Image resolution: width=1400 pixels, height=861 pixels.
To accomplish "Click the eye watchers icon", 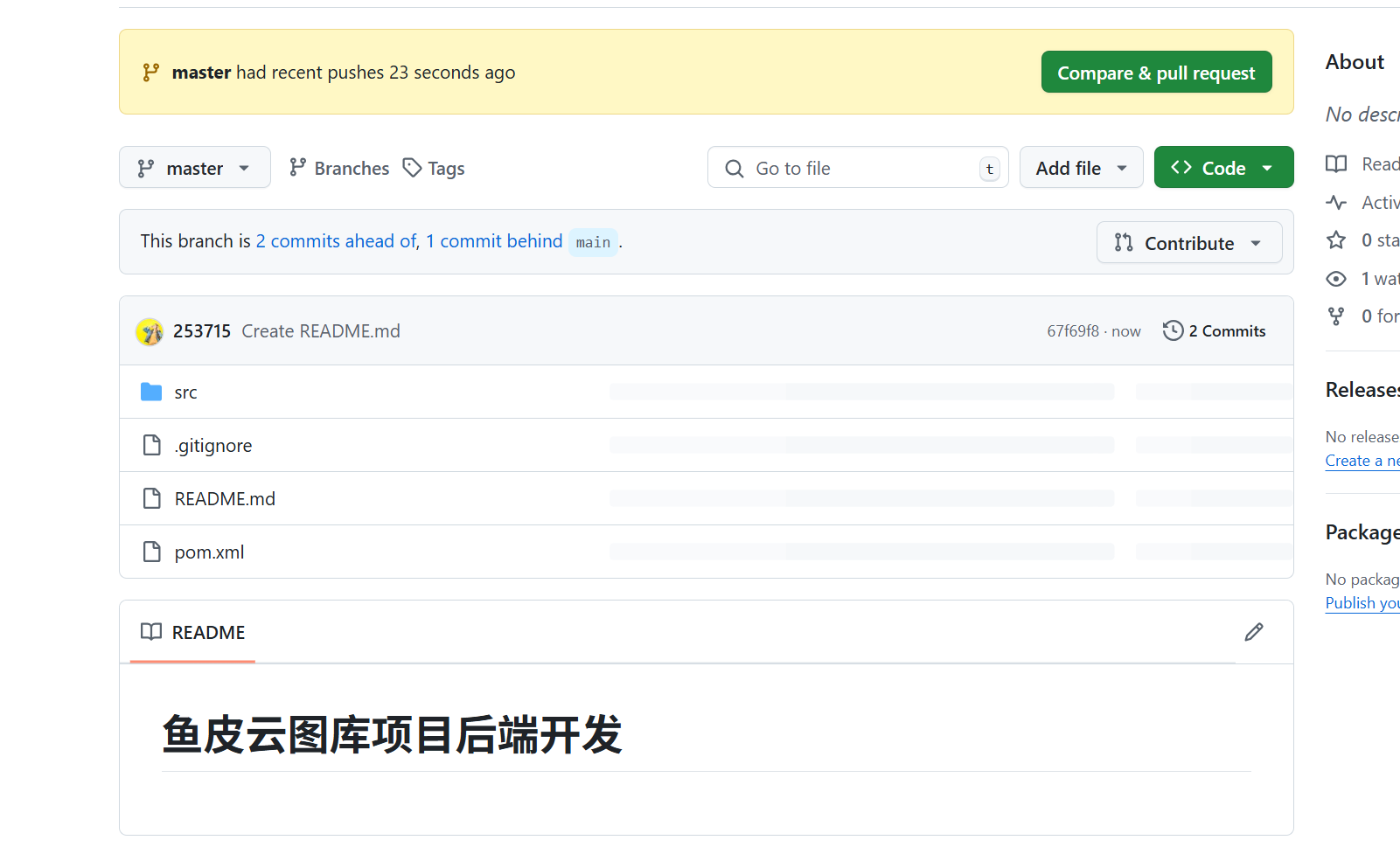I will tap(1335, 279).
